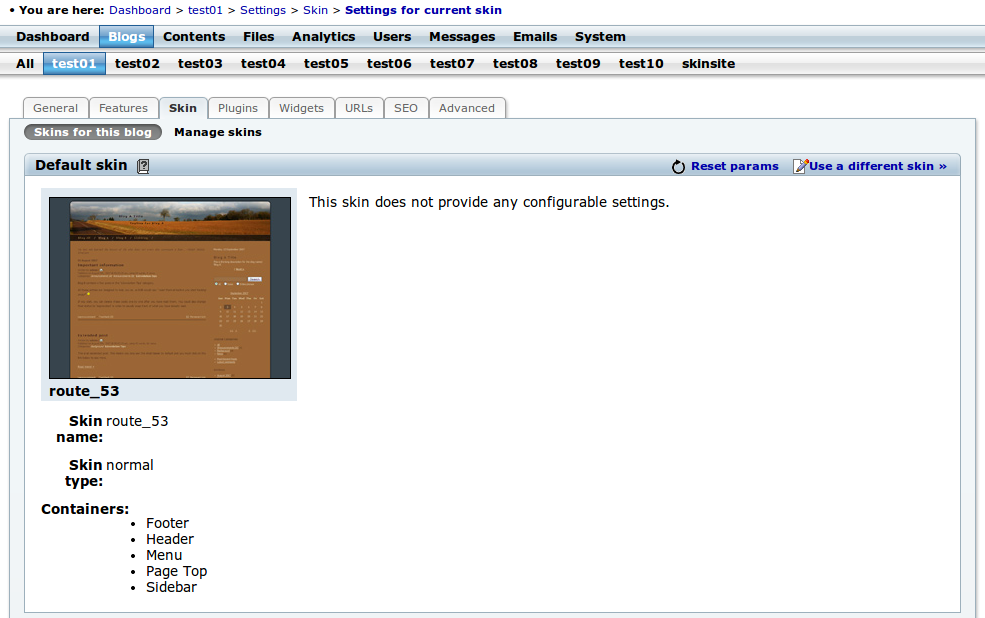Switch to blog test06
This screenshot has width=985, height=618.
(389, 63)
